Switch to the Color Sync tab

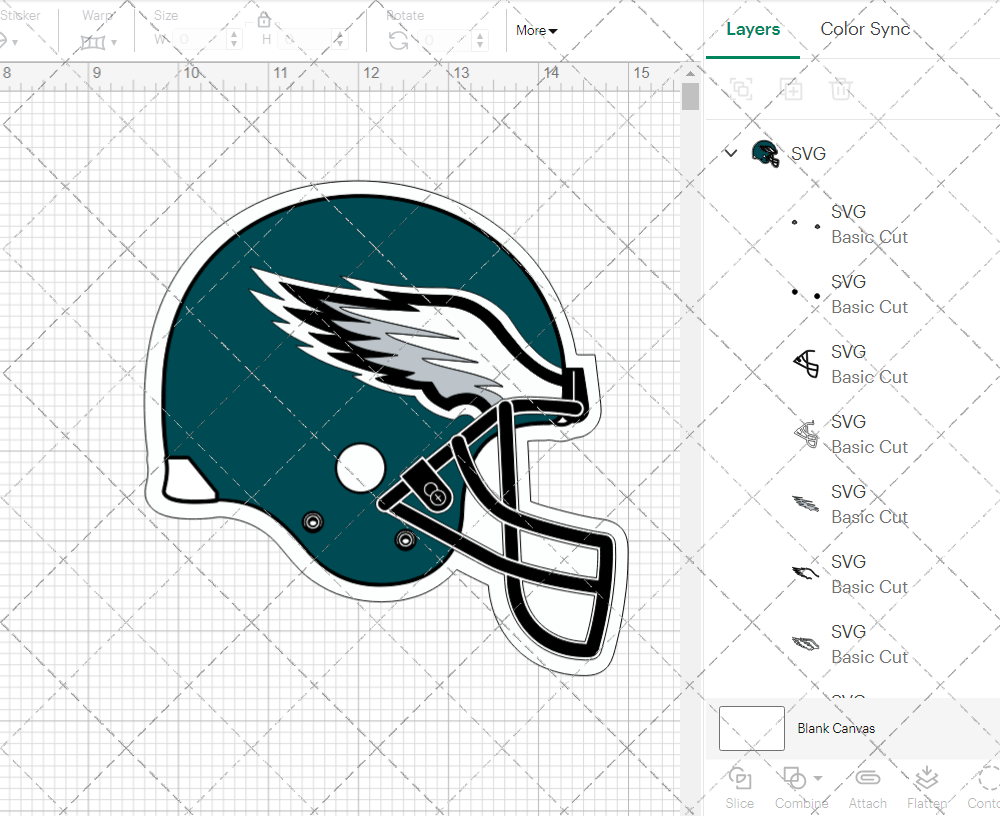[x=865, y=29]
